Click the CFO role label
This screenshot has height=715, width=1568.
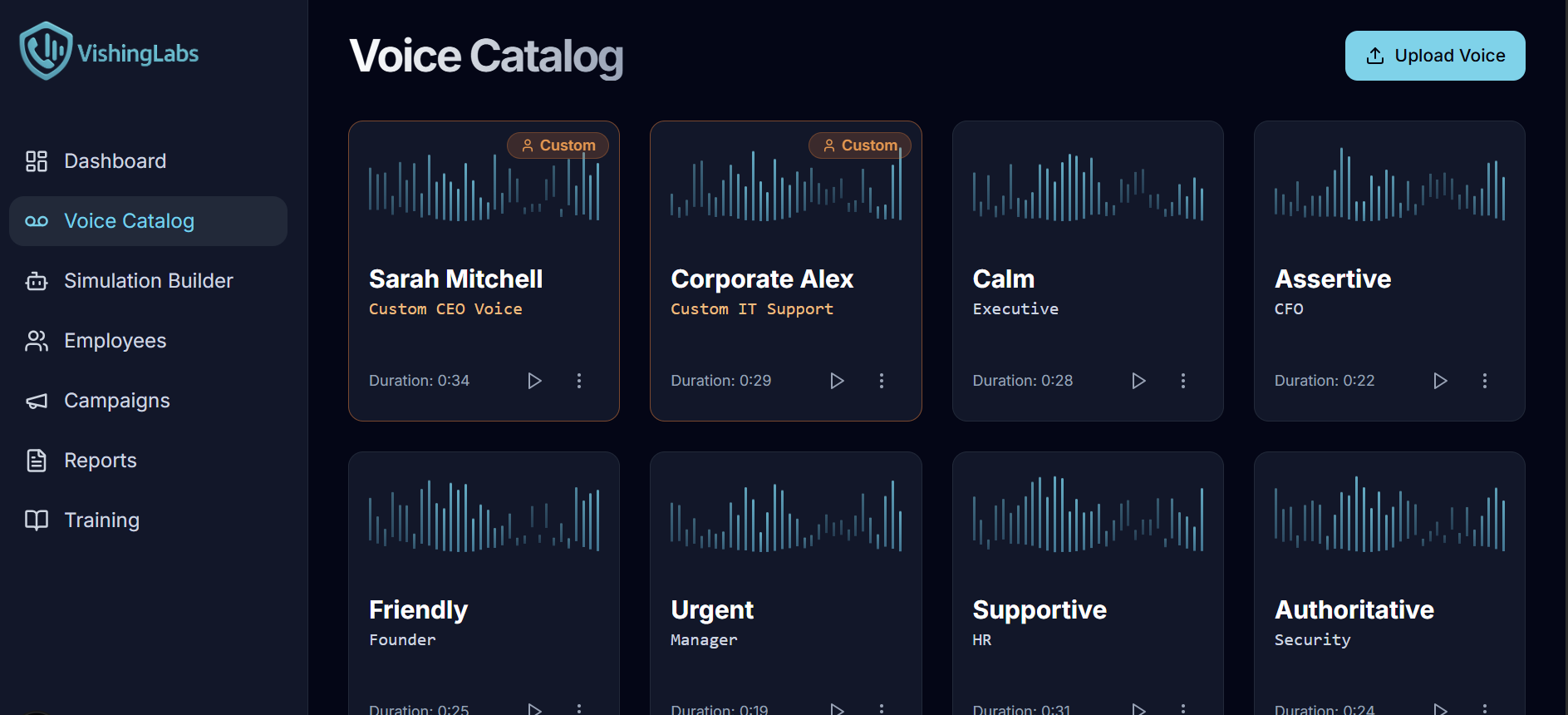tap(1289, 308)
